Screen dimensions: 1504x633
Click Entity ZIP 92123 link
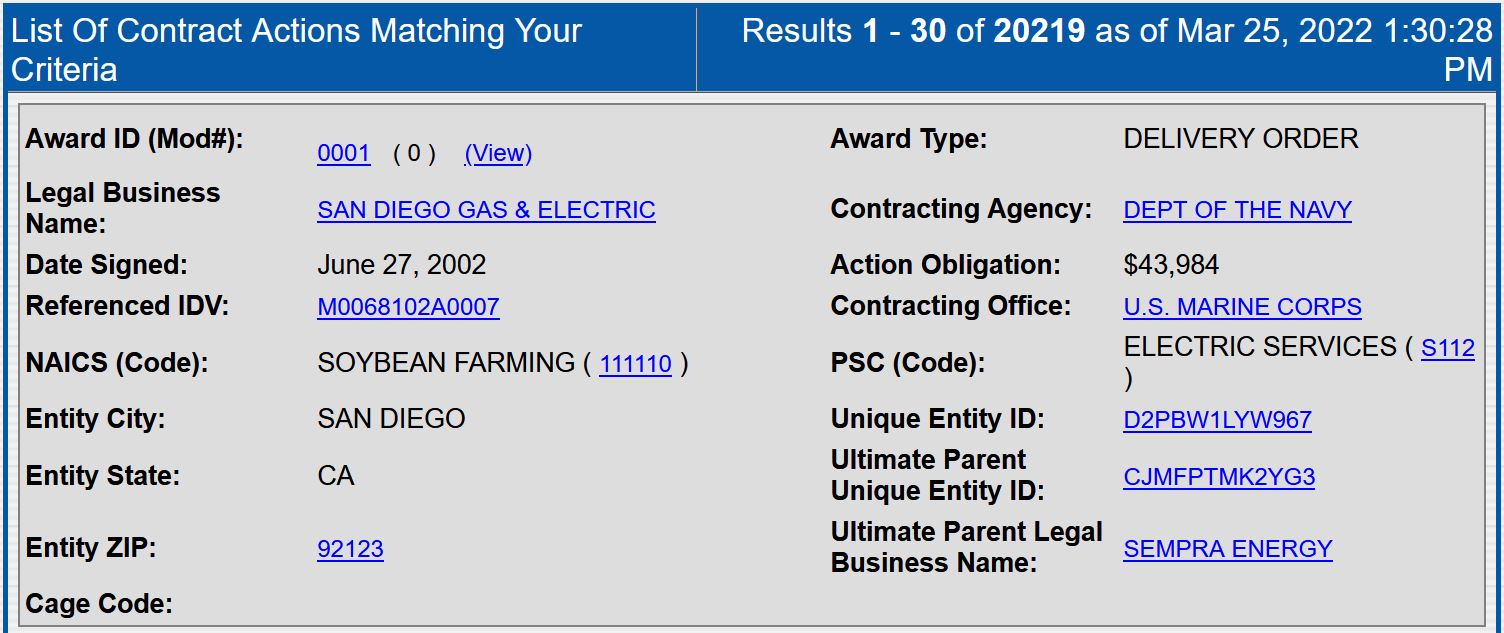pyautogui.click(x=350, y=549)
